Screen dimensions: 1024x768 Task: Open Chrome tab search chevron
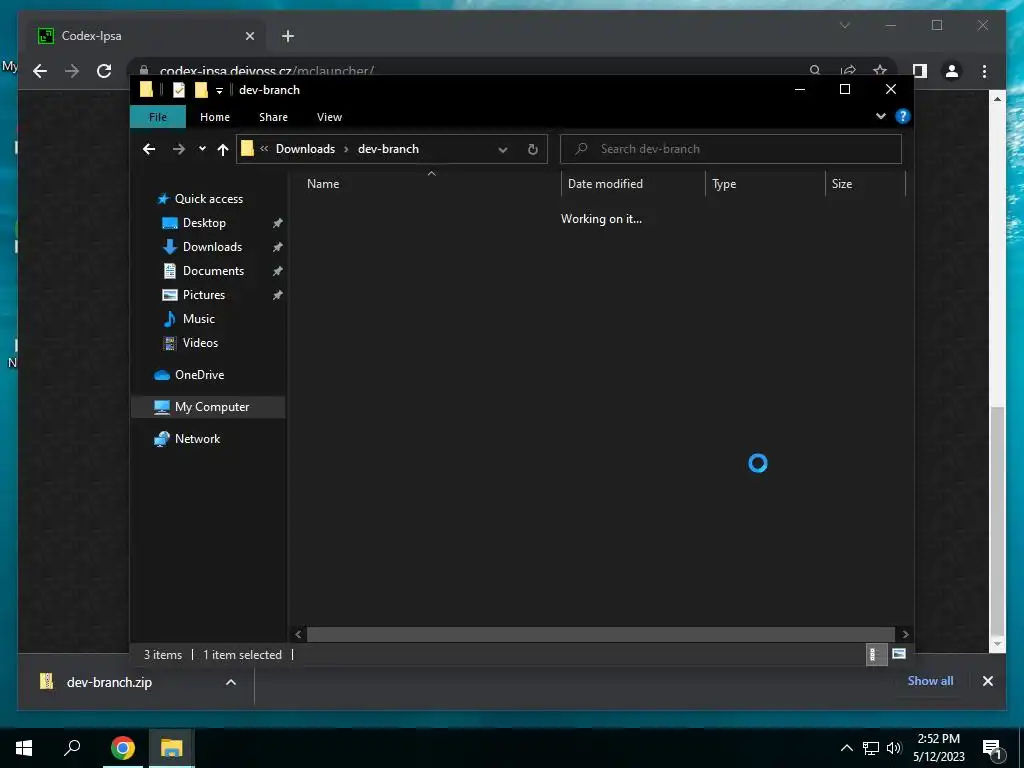click(844, 25)
